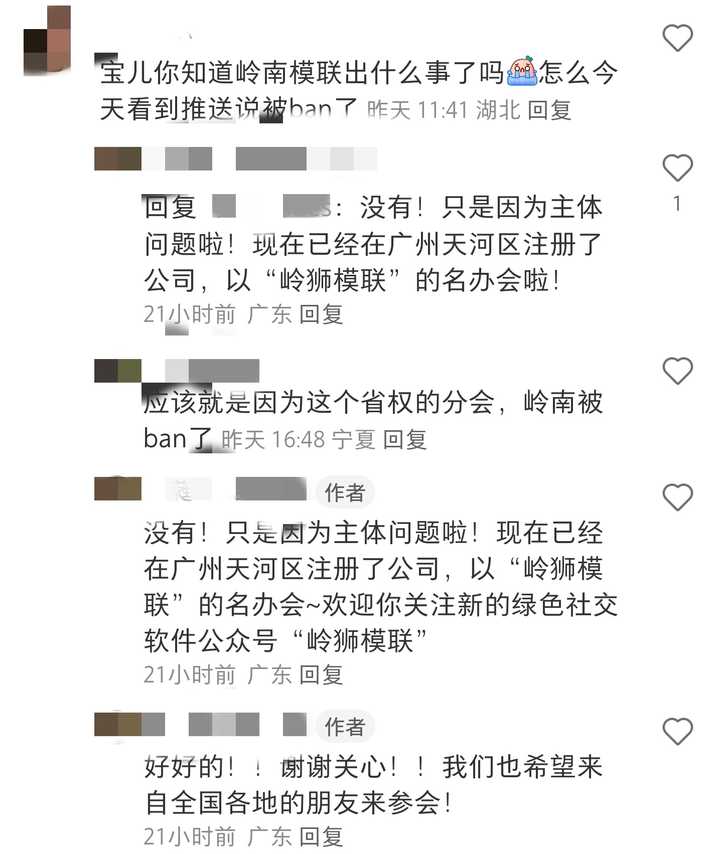This screenshot has width=720, height=854.
Task: Tap the like count 1
Action: 677,204
